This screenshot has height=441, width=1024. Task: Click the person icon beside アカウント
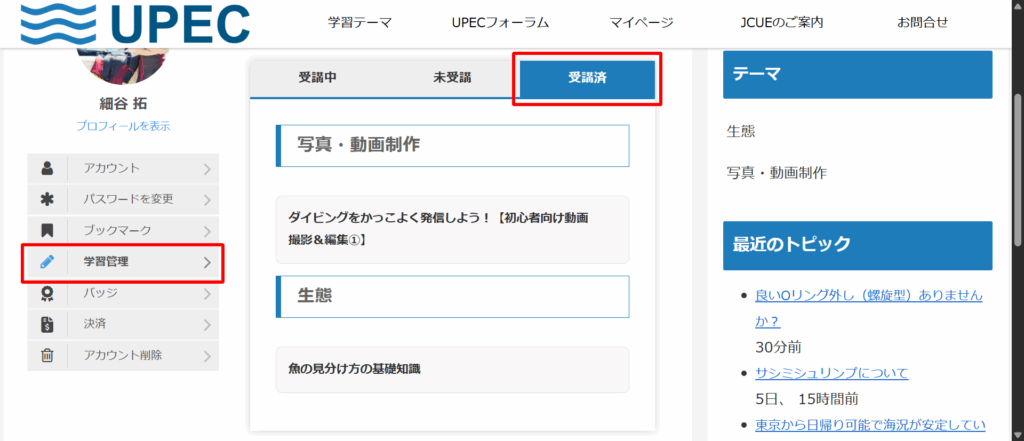[x=47, y=168]
